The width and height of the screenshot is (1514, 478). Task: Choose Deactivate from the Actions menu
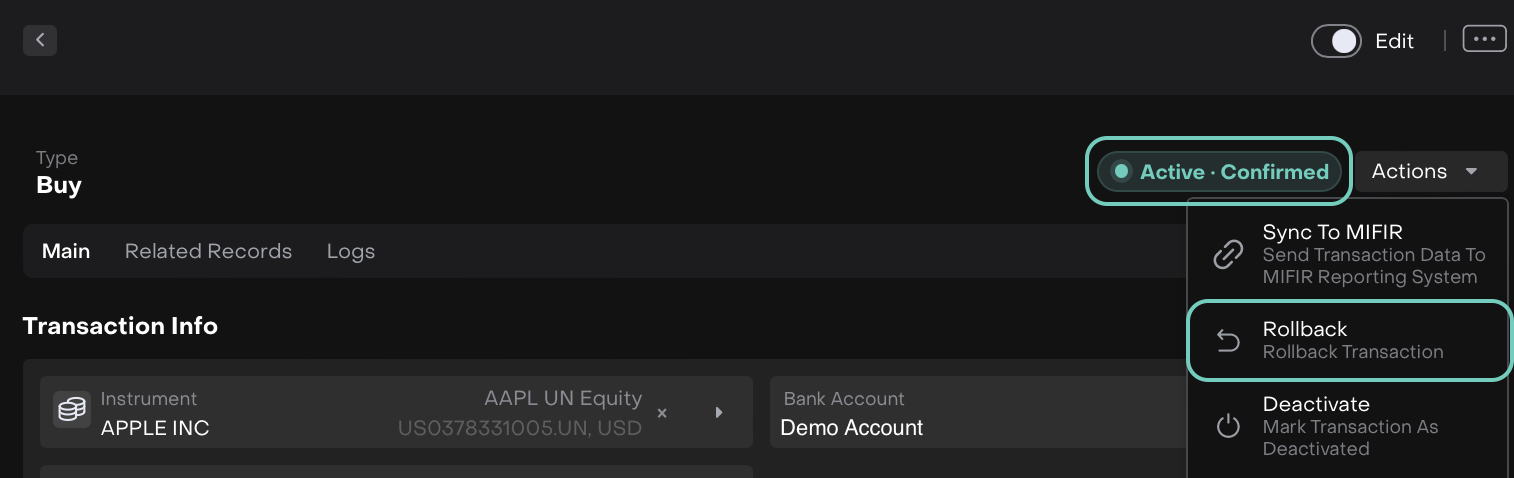click(x=1350, y=426)
